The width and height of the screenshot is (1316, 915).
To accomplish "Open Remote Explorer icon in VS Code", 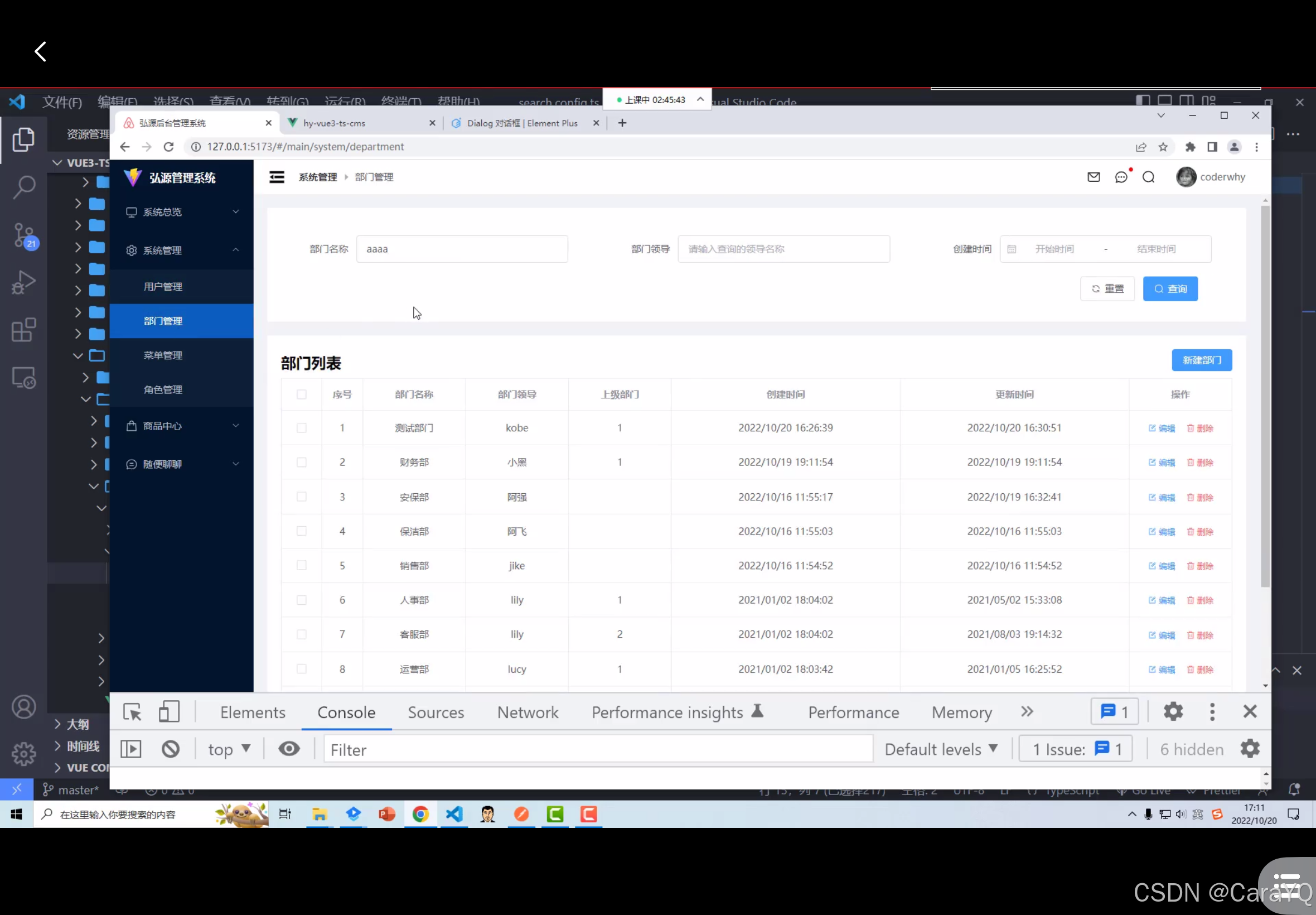I will pyautogui.click(x=23, y=378).
